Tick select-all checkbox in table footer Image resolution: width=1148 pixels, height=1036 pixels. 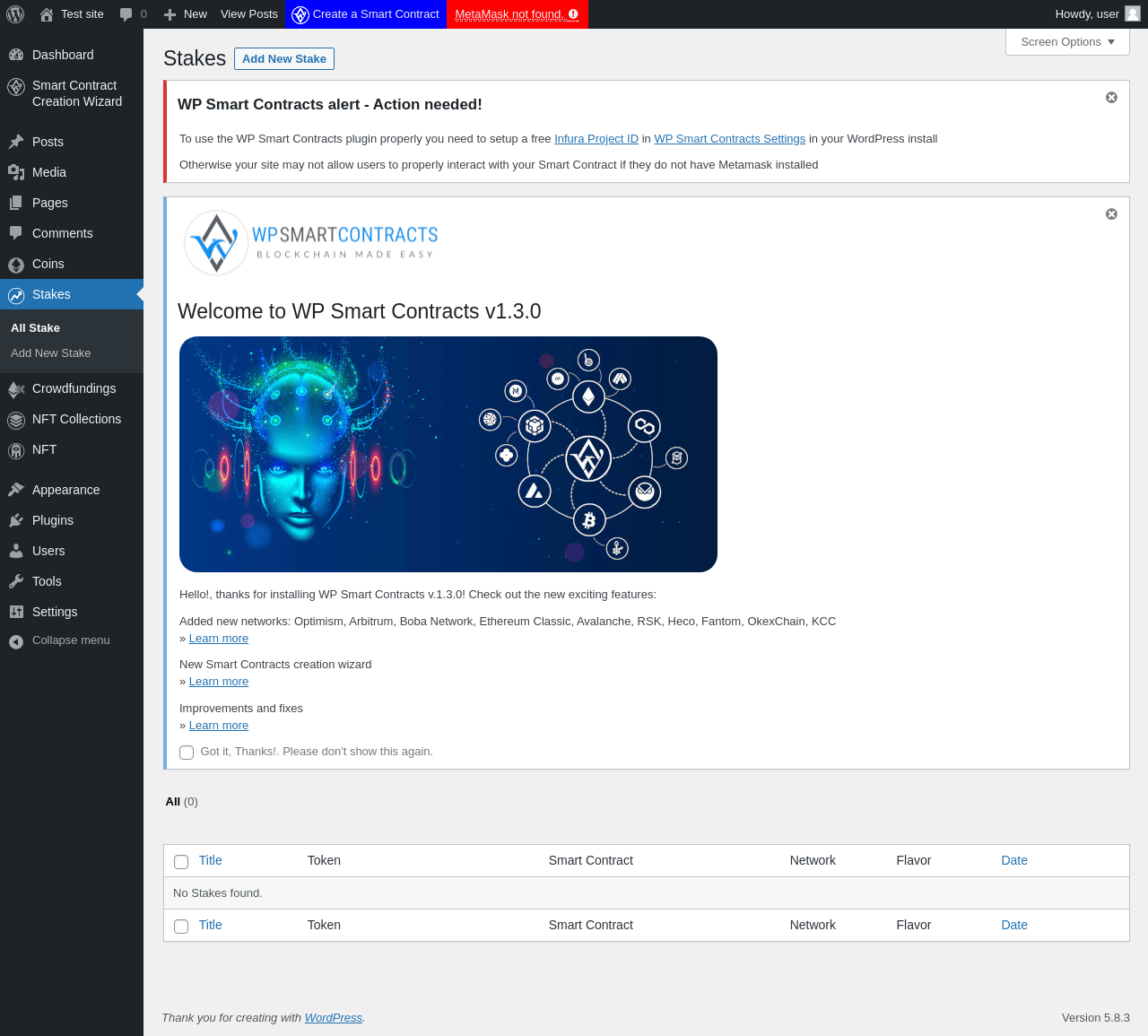[181, 927]
